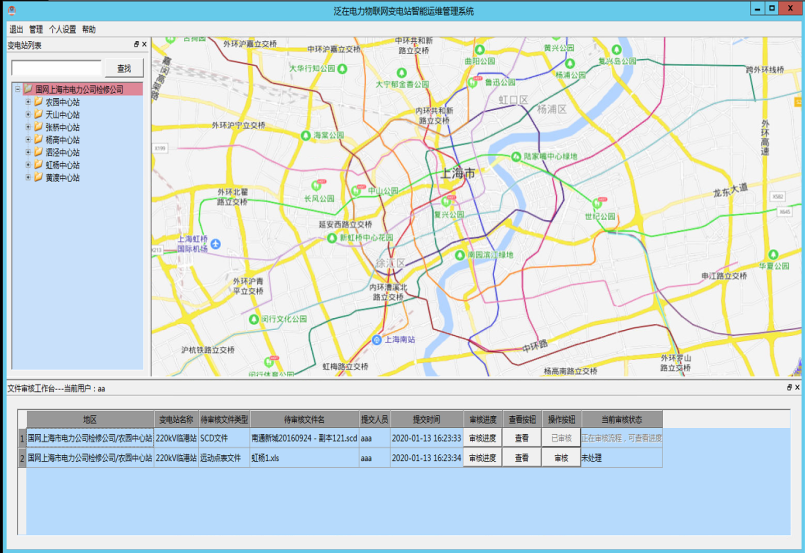
Task: Collapse the 国网上海市电力公司检修公司 root node
Action: click(17, 89)
